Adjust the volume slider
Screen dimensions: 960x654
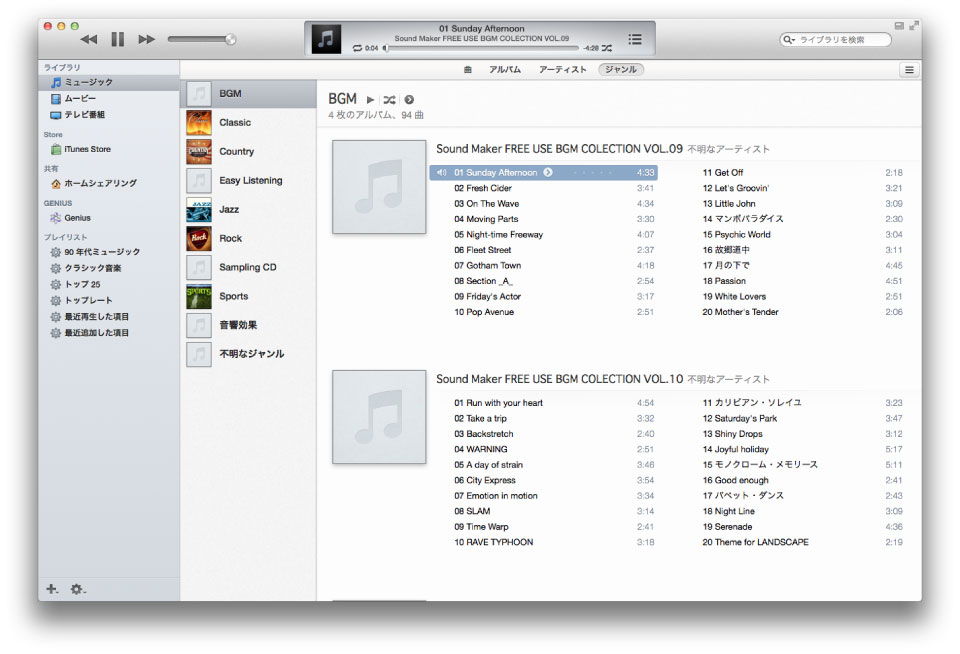pyautogui.click(x=202, y=40)
